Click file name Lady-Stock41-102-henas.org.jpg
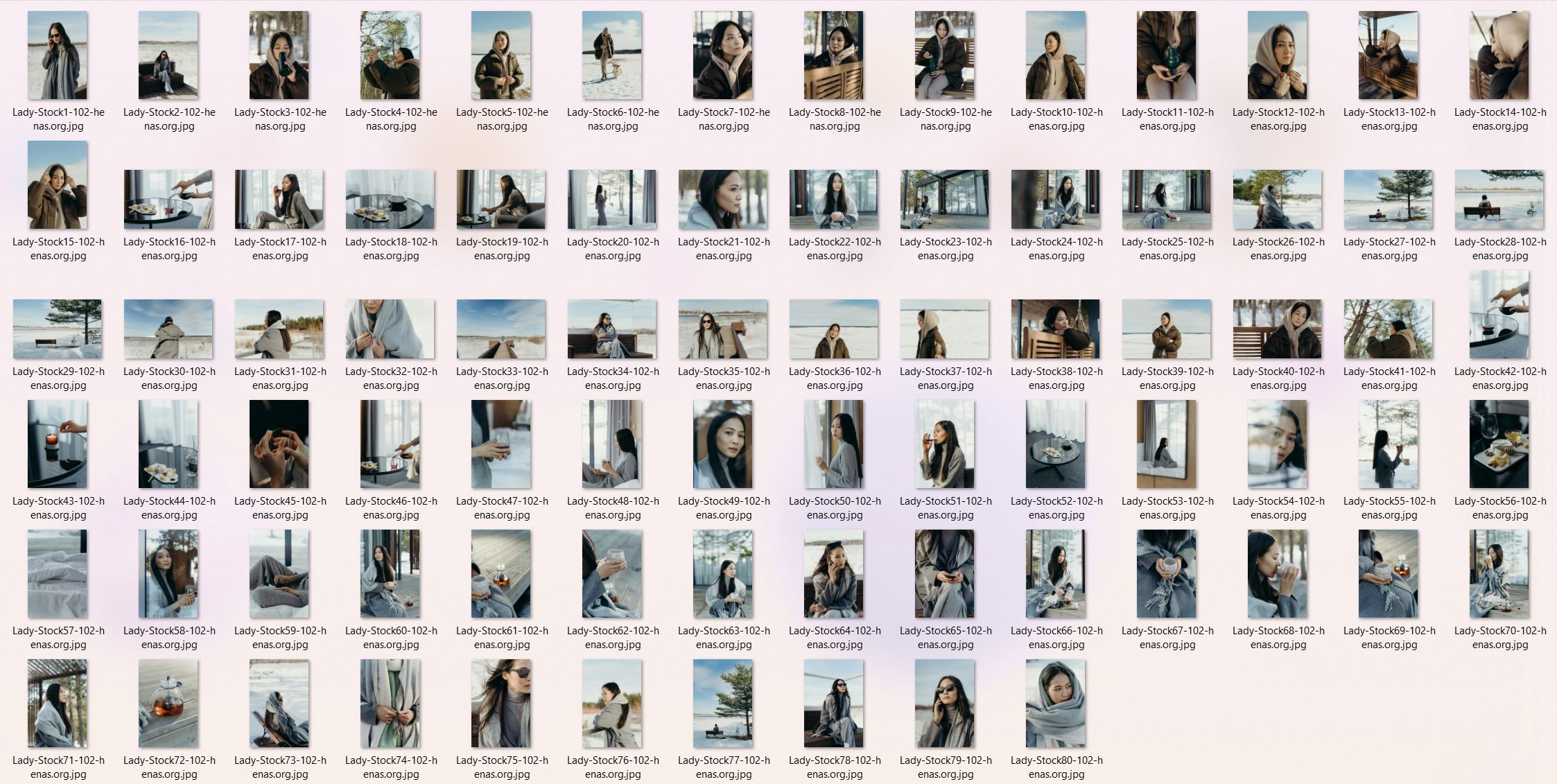This screenshot has height=784, width=1557. 1389,378
